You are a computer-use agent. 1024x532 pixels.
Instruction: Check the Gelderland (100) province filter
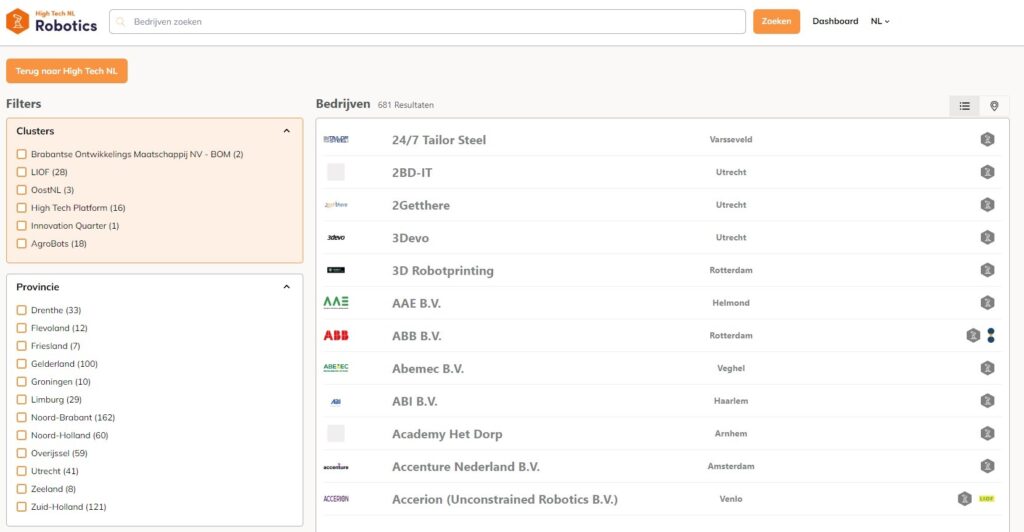tap(22, 364)
